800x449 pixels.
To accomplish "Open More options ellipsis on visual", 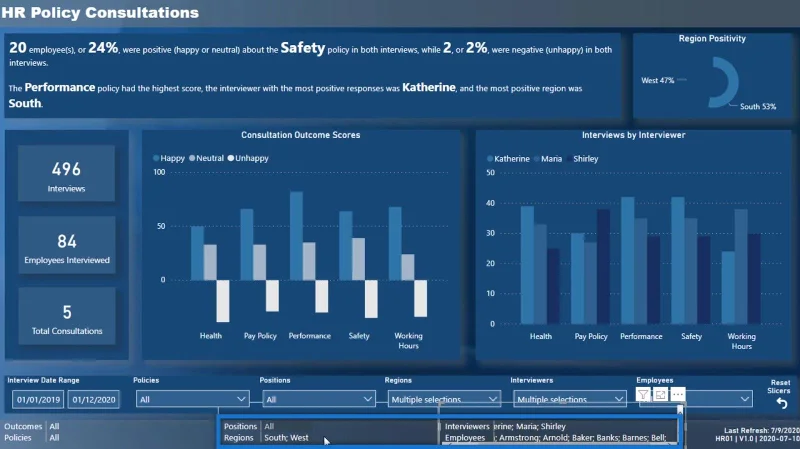I will pyautogui.click(x=678, y=394).
